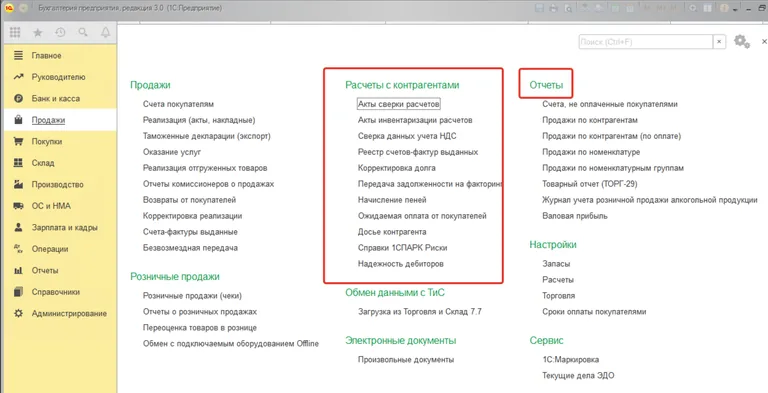Open the History clock icon
Screen dimensions: 768x393
coord(60,32)
